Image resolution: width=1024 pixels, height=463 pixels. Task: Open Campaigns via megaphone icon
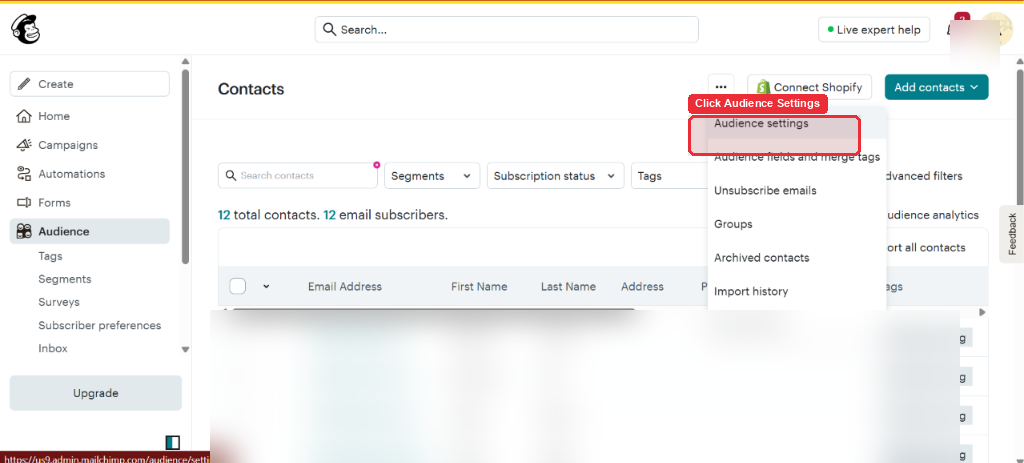[24, 145]
